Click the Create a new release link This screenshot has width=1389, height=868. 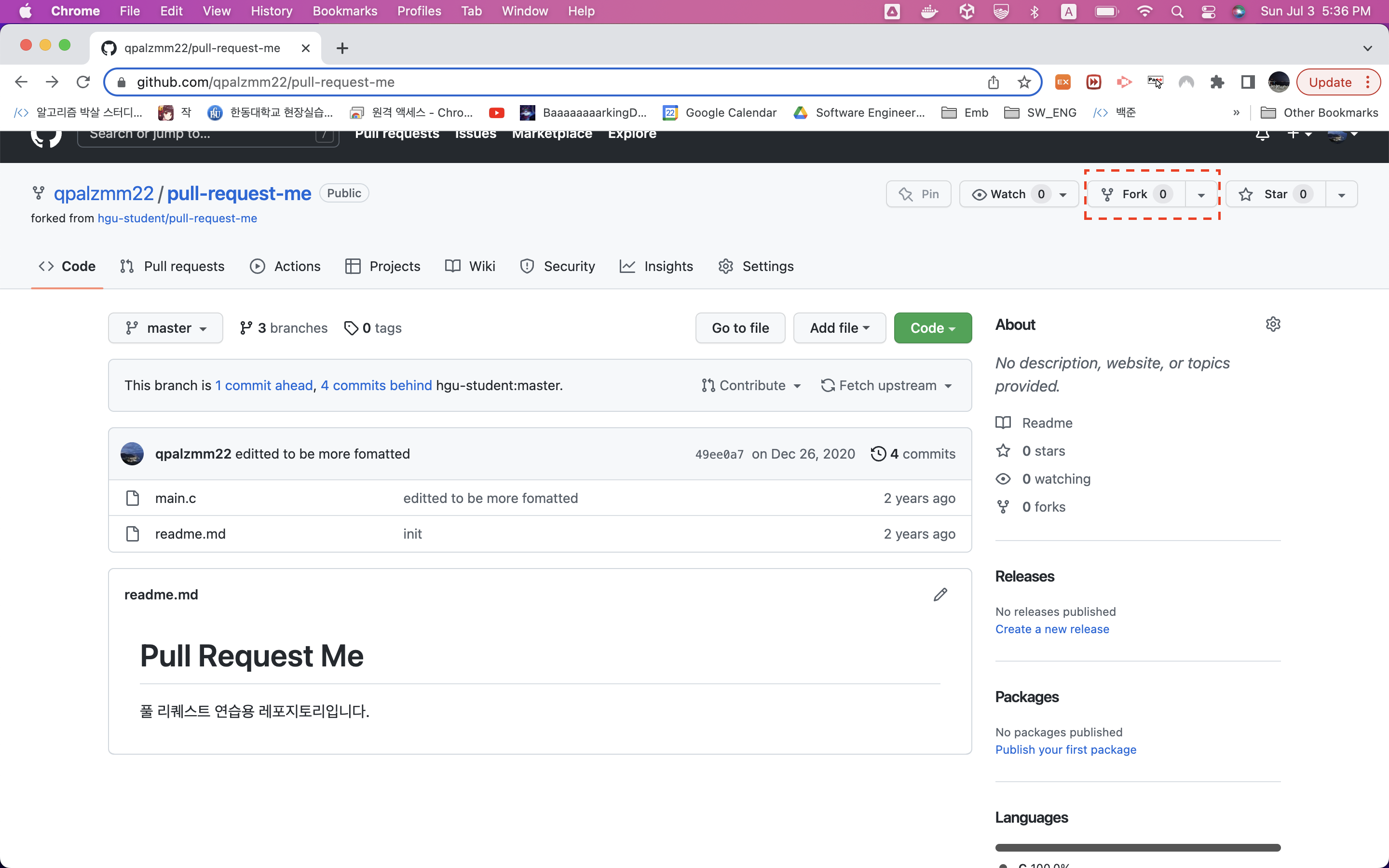(x=1053, y=629)
